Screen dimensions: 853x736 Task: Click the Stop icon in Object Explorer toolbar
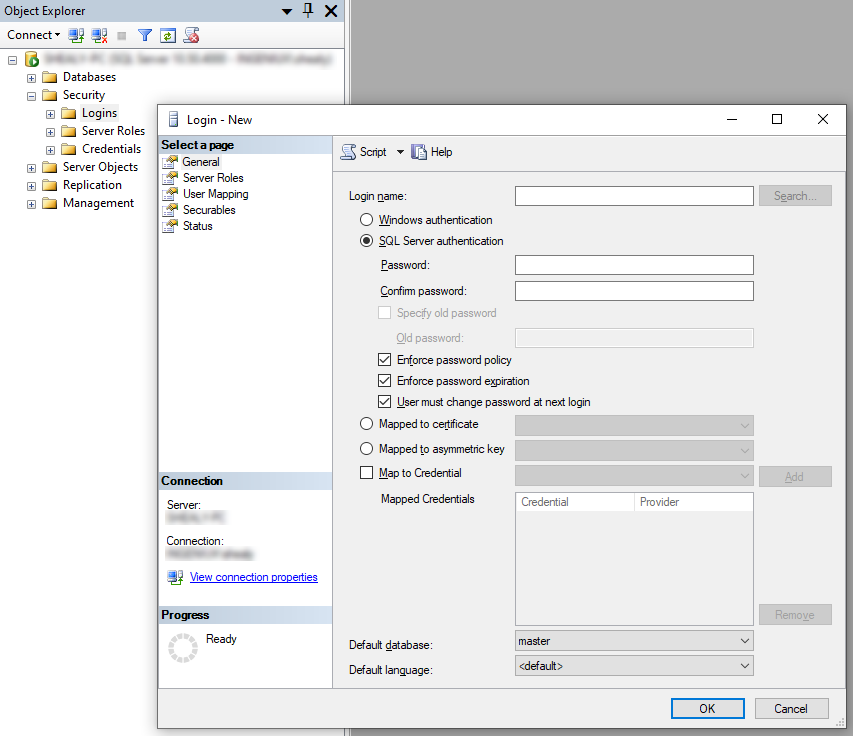tap(122, 36)
